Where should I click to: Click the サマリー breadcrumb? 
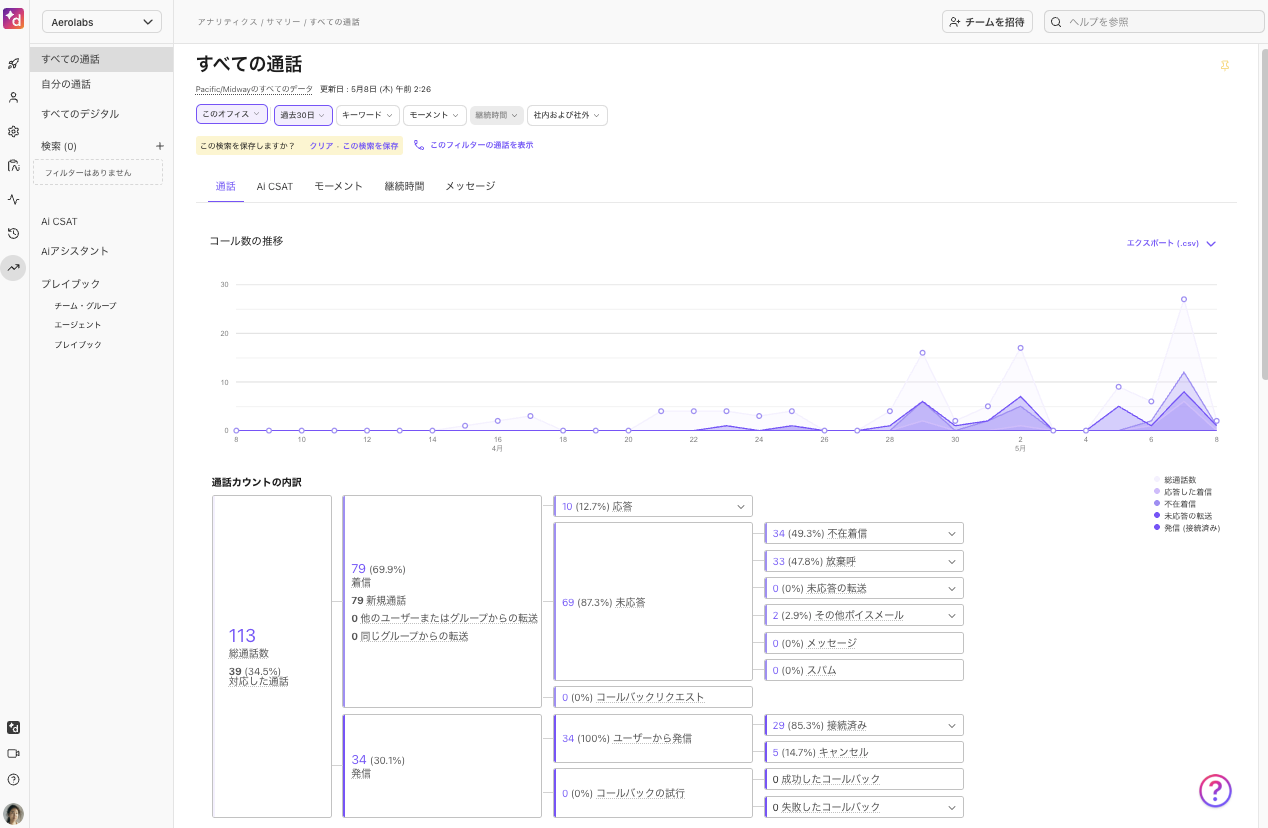click(282, 22)
